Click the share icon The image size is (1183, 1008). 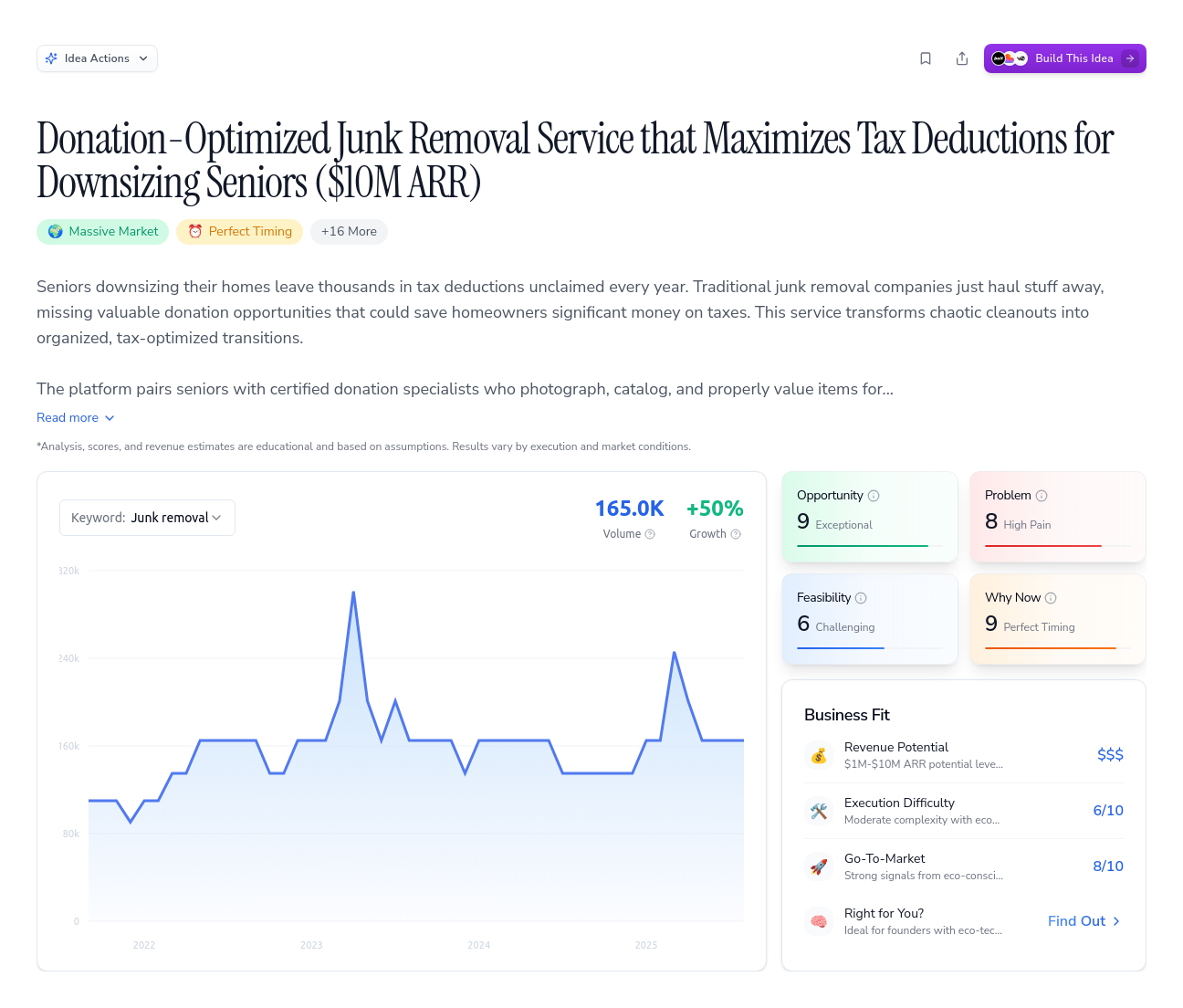(x=962, y=58)
